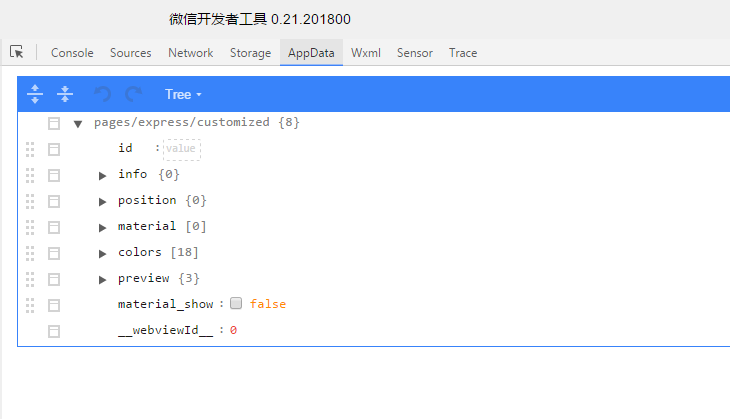The image size is (730, 419).
Task: Open action menu for info row
Action: pyautogui.click(x=54, y=176)
